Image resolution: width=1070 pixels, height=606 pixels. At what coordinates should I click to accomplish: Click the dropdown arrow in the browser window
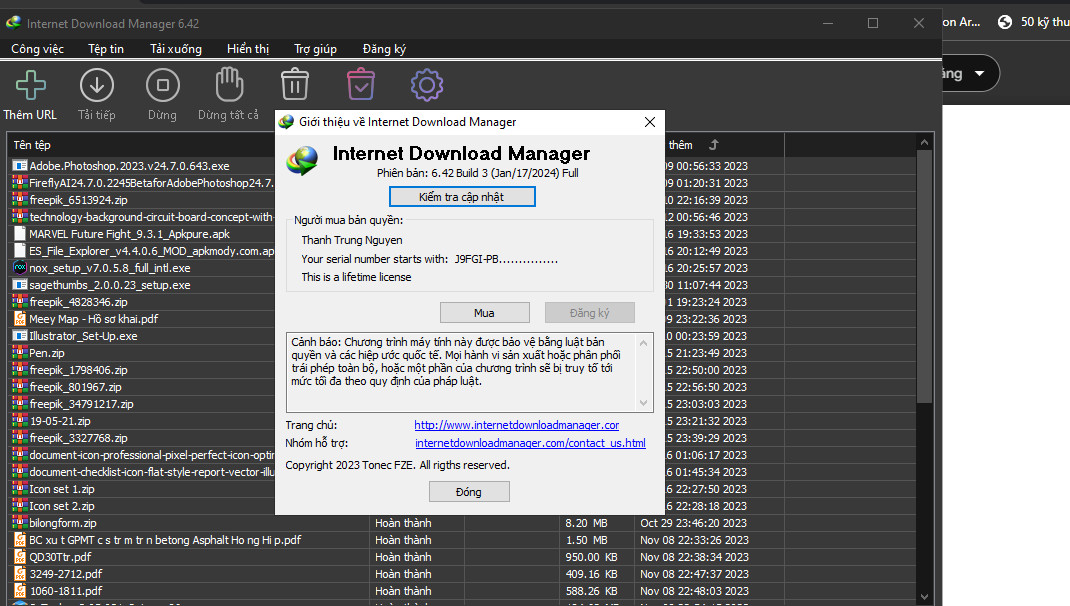980,73
